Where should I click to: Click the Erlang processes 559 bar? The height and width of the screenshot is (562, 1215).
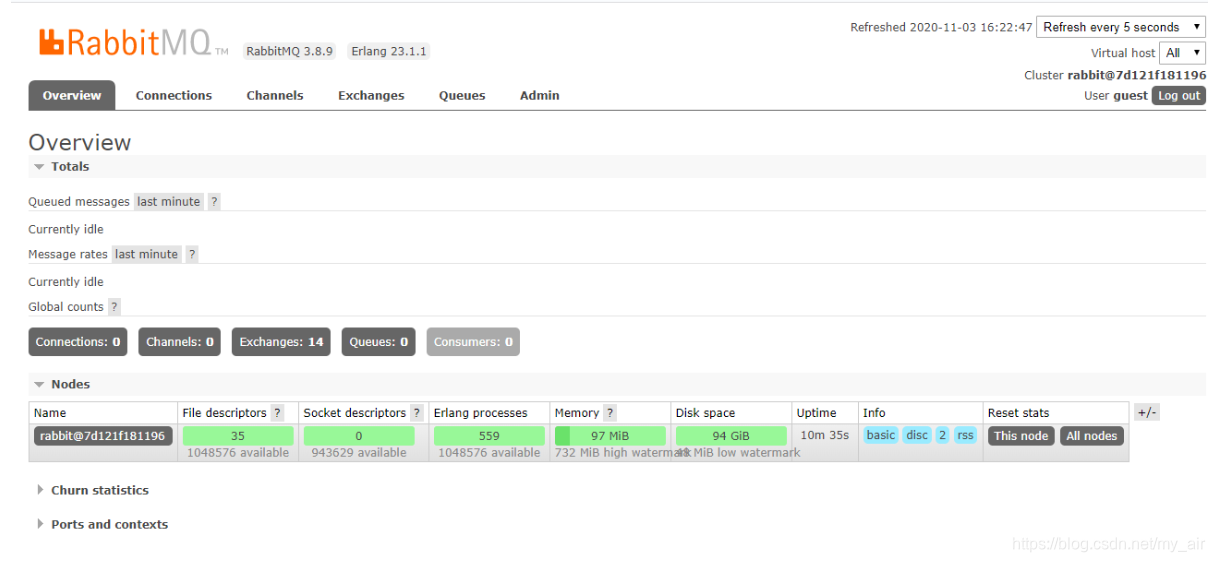pos(489,436)
